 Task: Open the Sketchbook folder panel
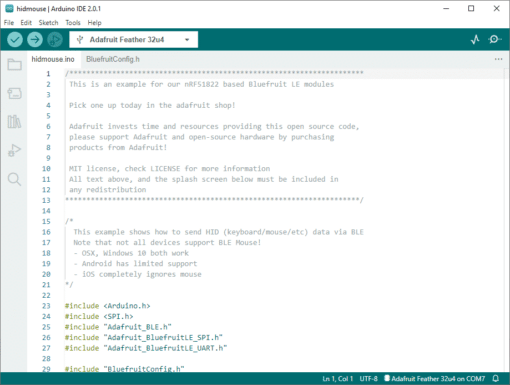pos(15,64)
